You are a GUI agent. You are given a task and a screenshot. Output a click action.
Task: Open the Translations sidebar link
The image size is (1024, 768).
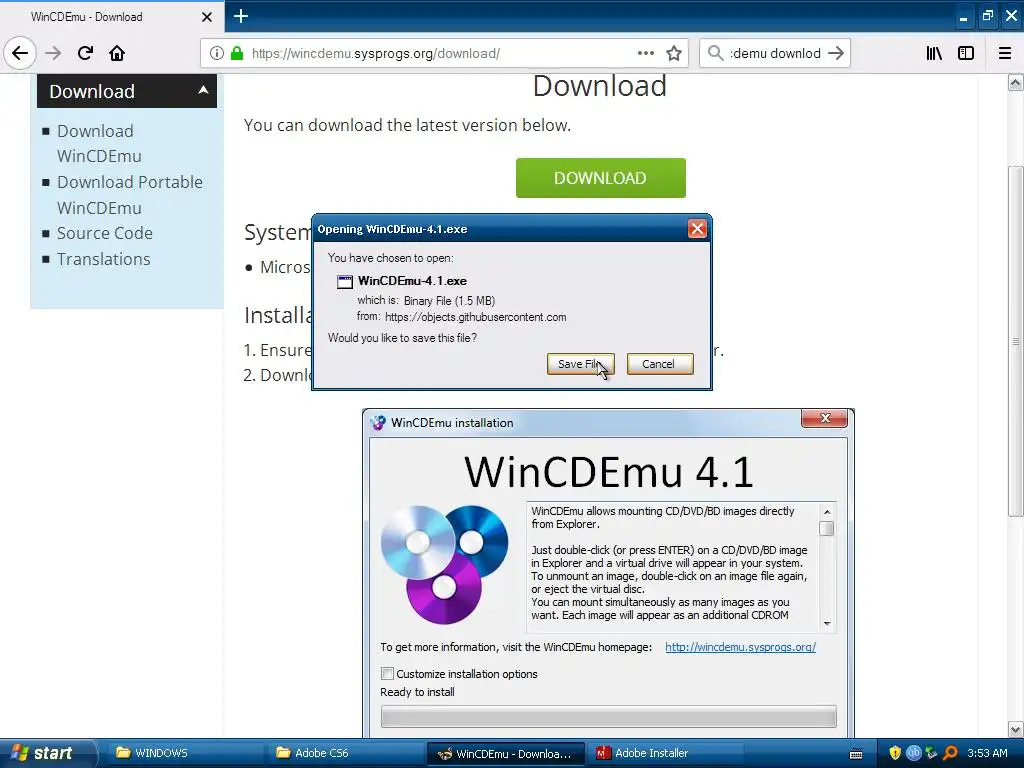point(103,259)
